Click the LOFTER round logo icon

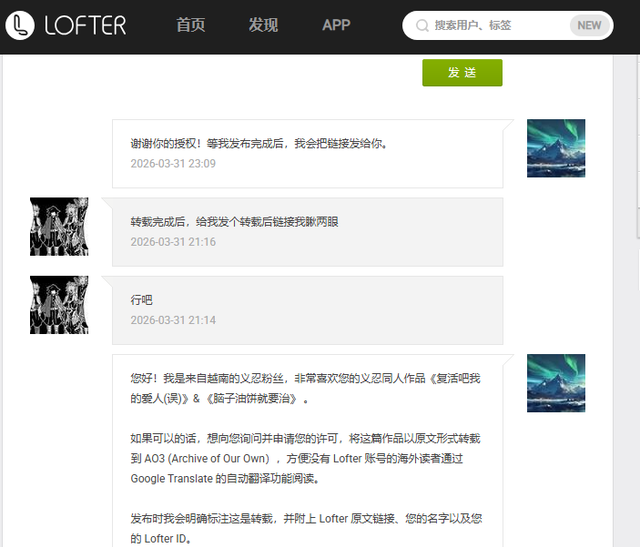20,25
